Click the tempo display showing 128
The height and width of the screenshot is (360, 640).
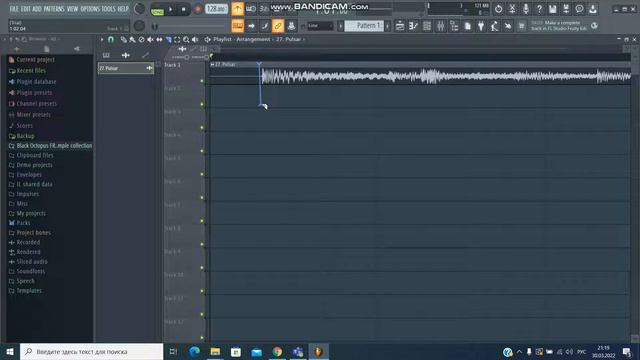(216, 9)
